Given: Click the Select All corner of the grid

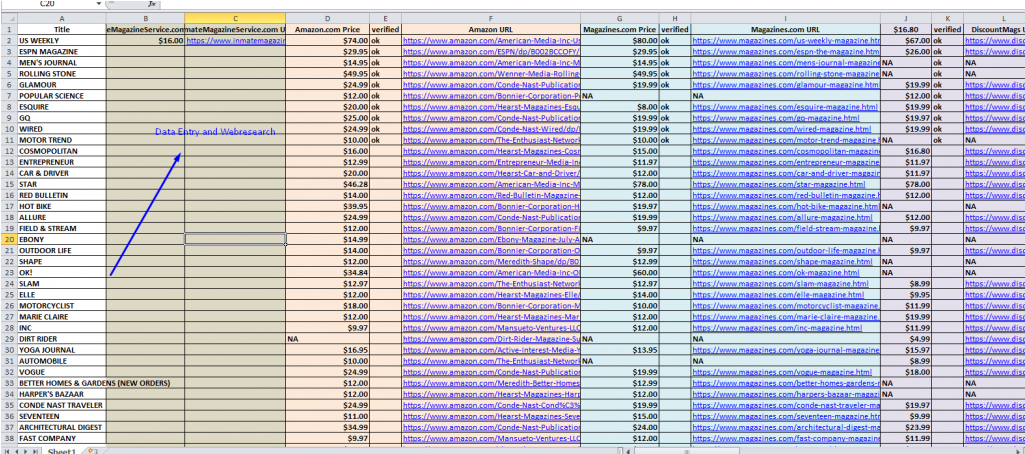Looking at the screenshot, I should click(8, 18).
